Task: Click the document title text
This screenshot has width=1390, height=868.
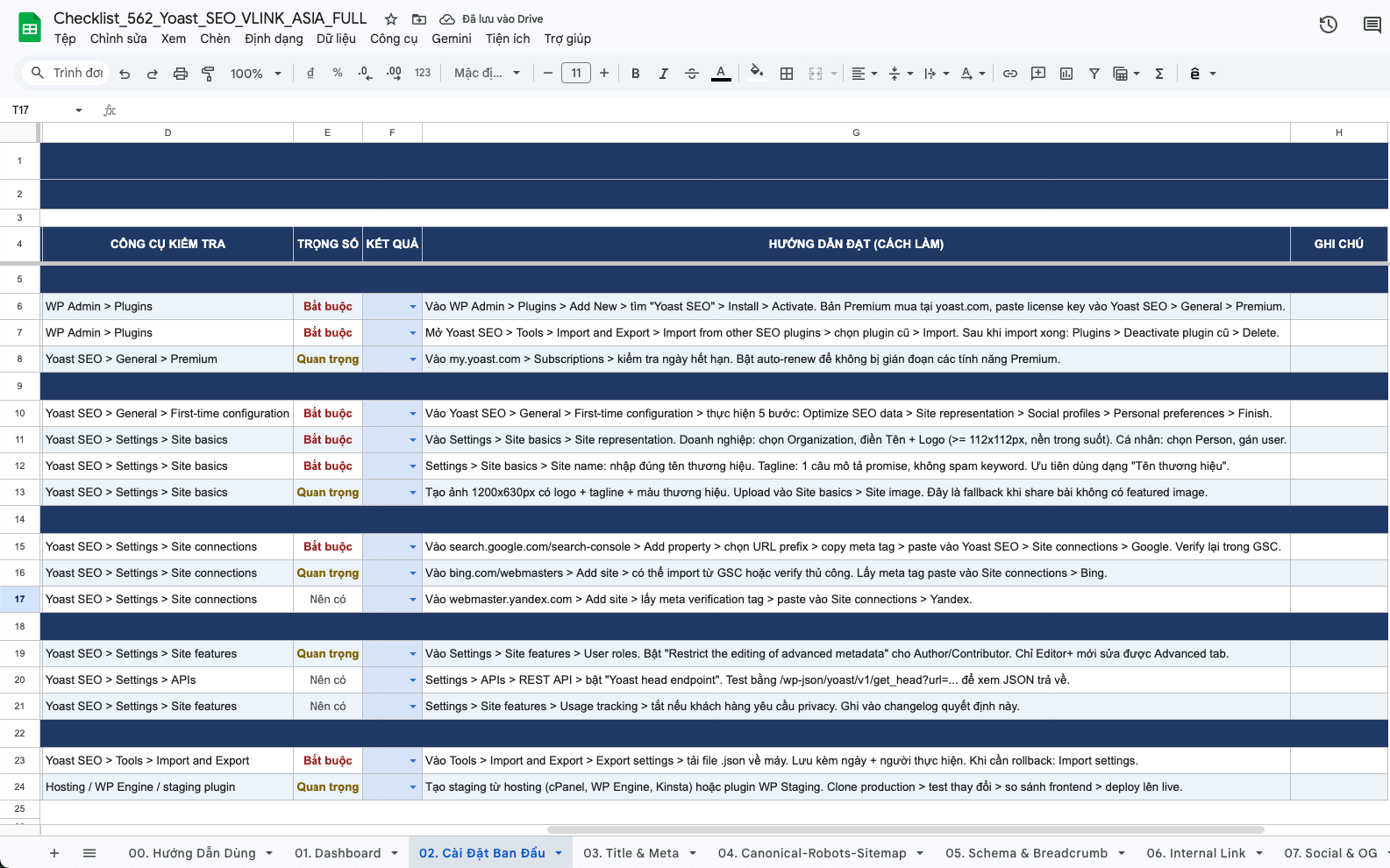Action: tap(210, 18)
